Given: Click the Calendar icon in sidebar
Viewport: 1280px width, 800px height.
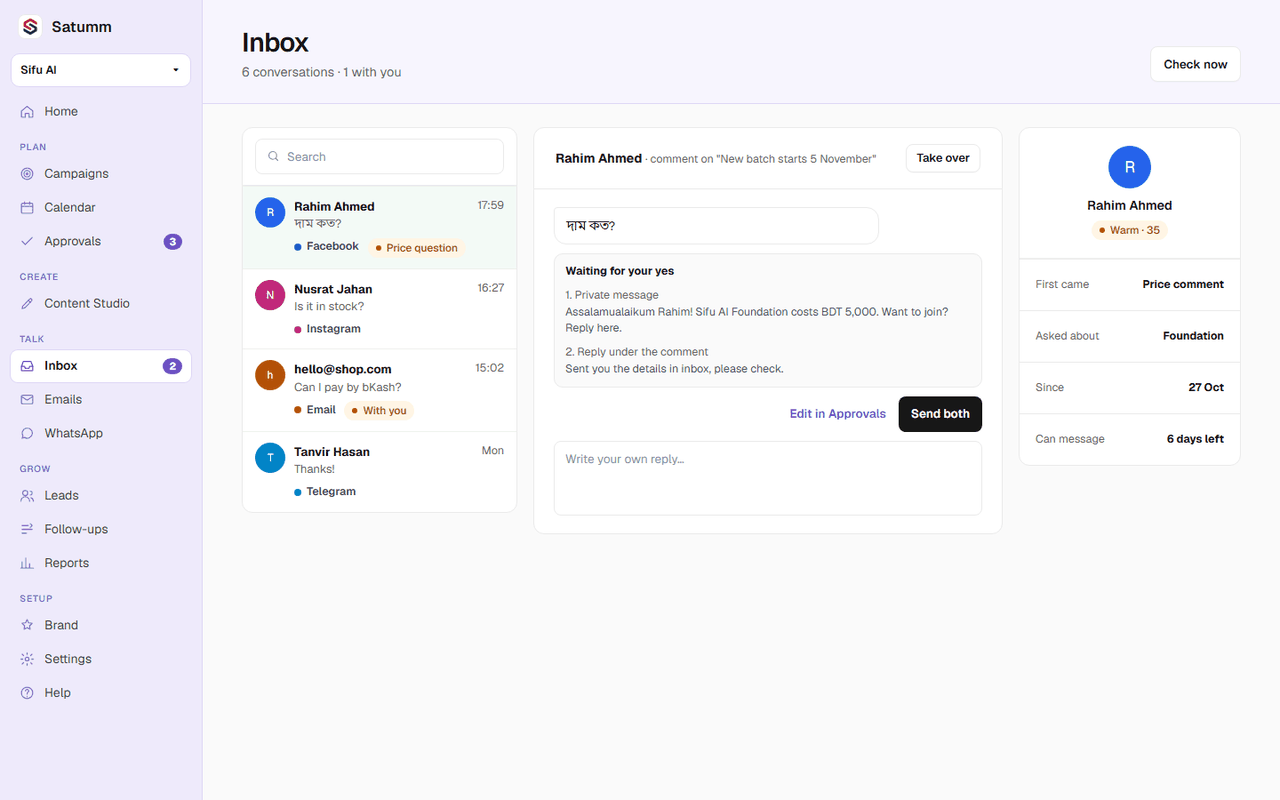Looking at the screenshot, I should [x=27, y=208].
